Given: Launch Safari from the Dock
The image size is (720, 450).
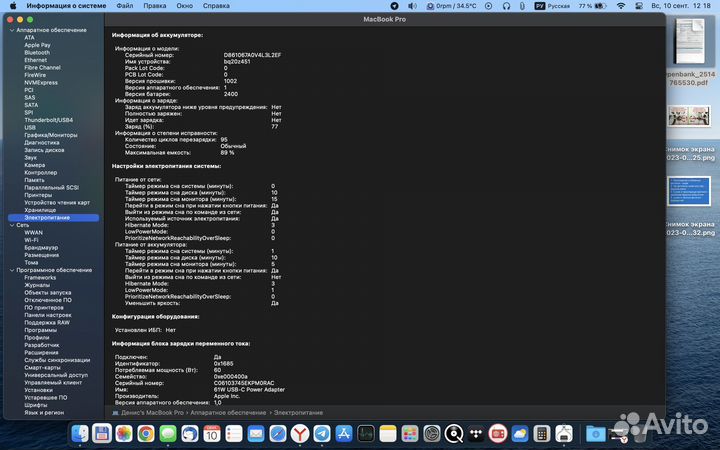Looking at the screenshot, I should pos(278,433).
